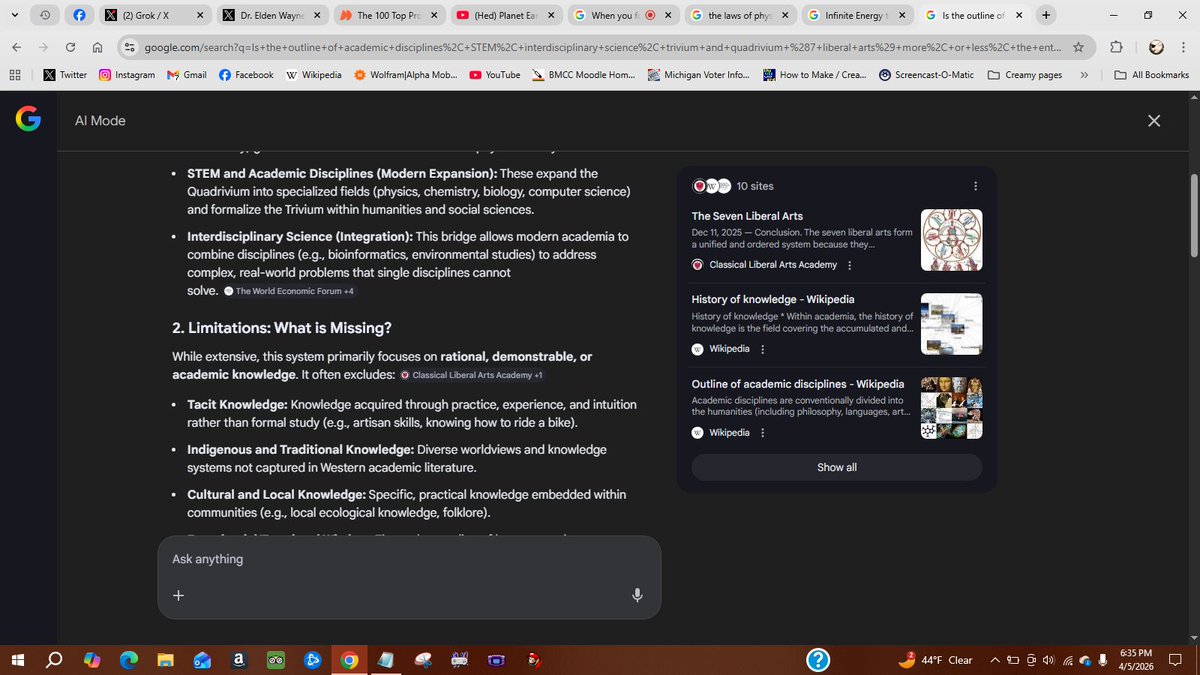Open the Chrome extensions puzzle icon
This screenshot has width=1200, height=675.
tap(1116, 46)
